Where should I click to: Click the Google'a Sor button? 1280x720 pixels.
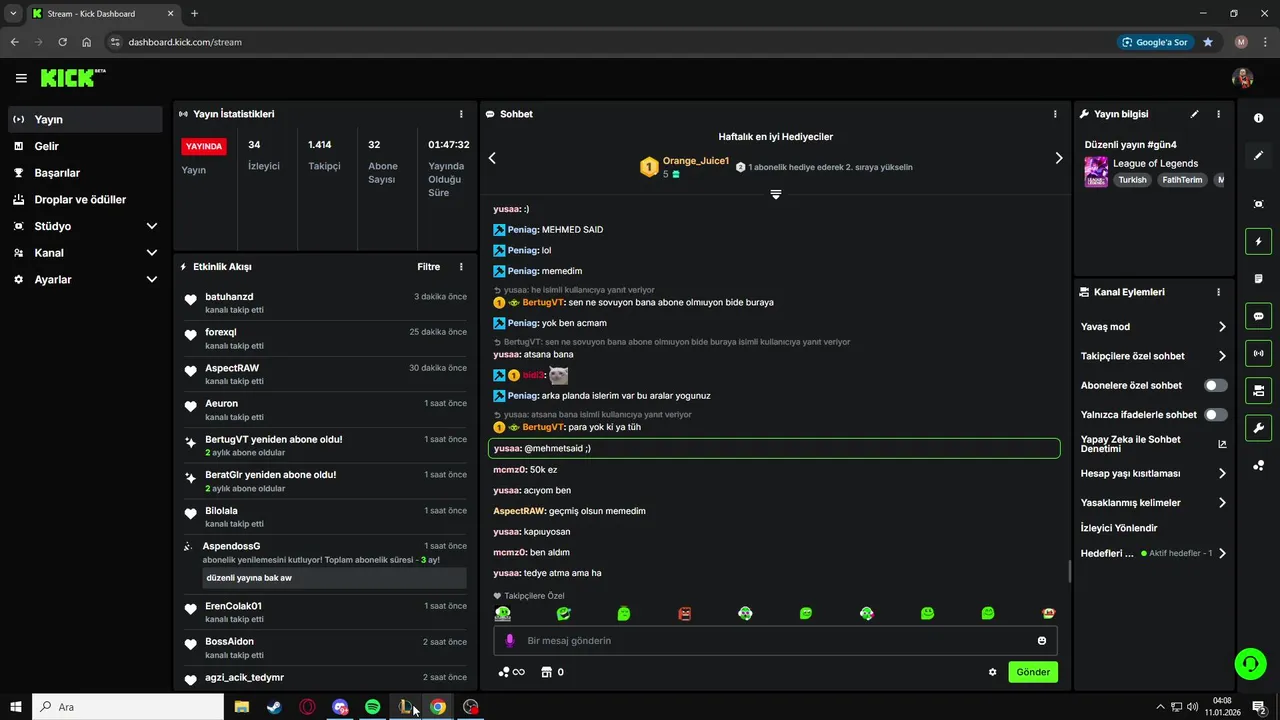(x=1155, y=42)
